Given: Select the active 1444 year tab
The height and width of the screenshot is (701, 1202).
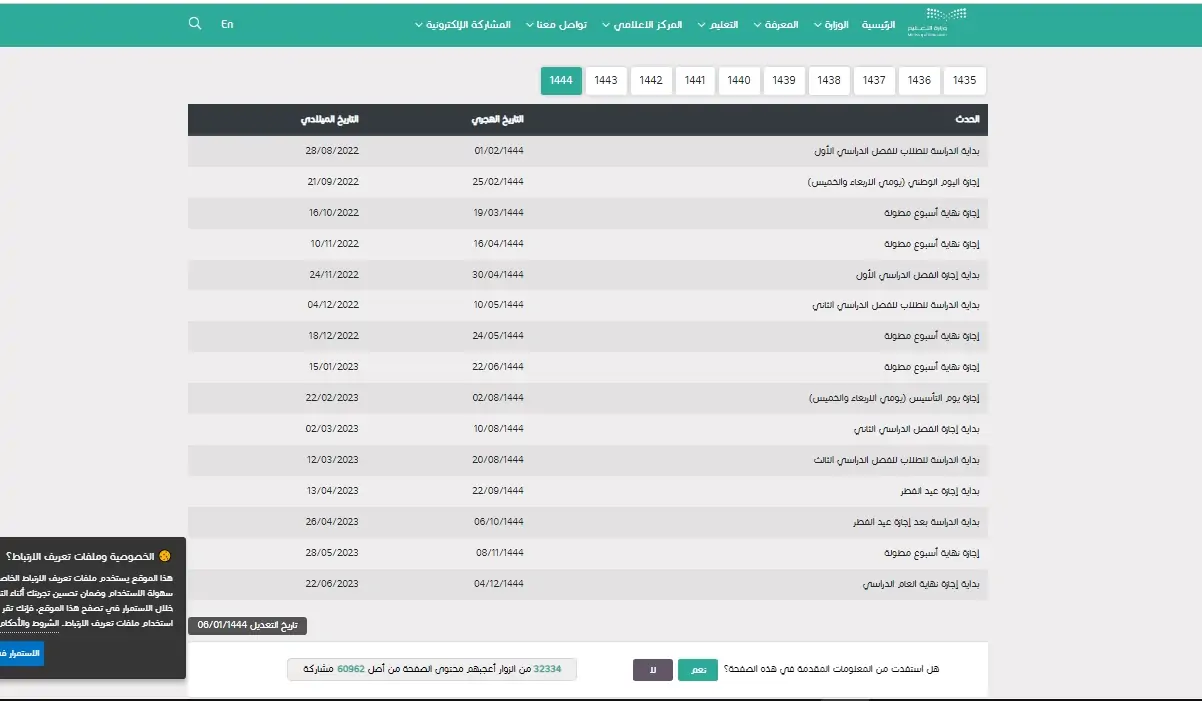Looking at the screenshot, I should coord(561,81).
